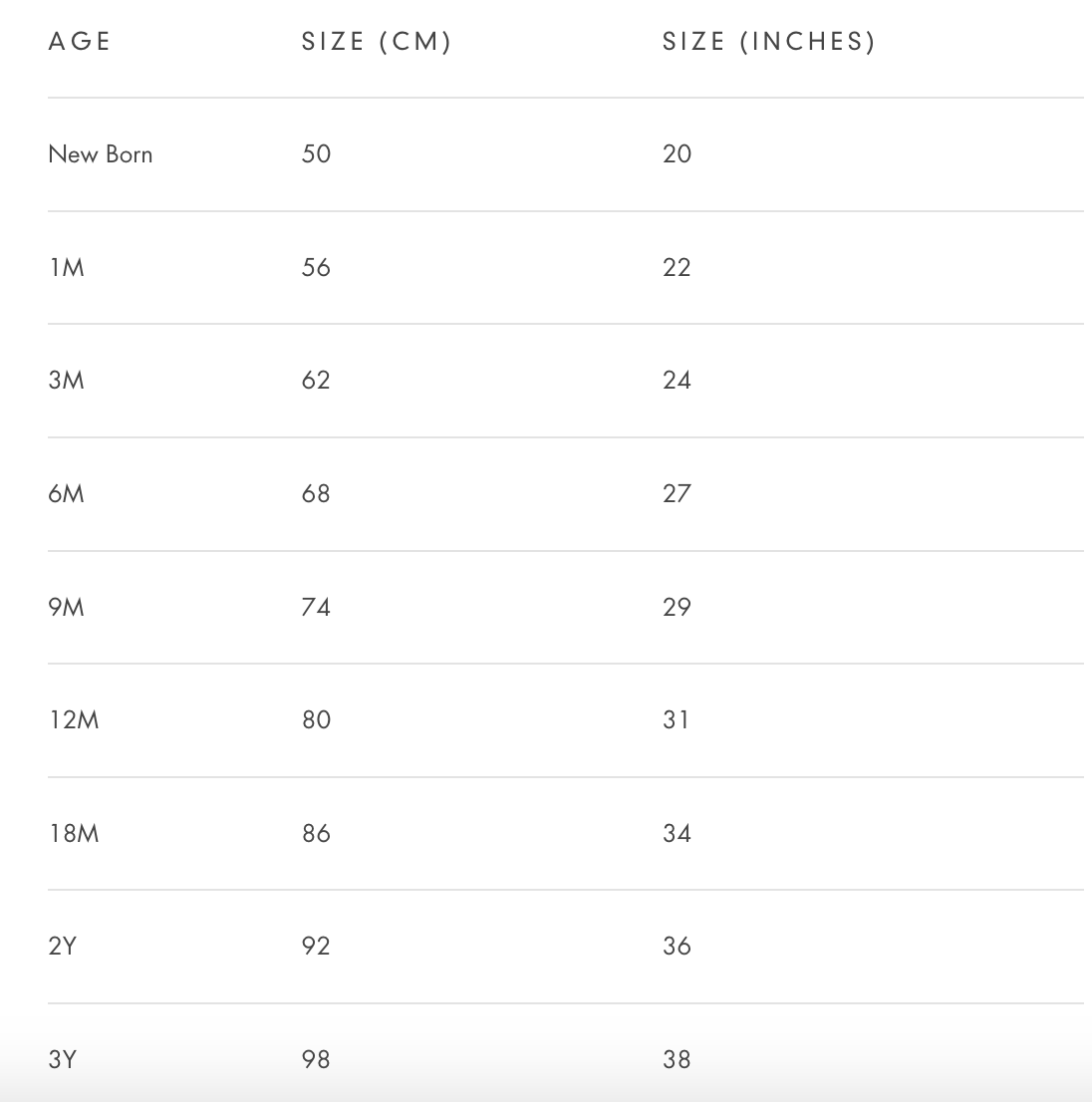The width and height of the screenshot is (1092, 1102).
Task: Click the AGE column header
Action: click(x=80, y=42)
